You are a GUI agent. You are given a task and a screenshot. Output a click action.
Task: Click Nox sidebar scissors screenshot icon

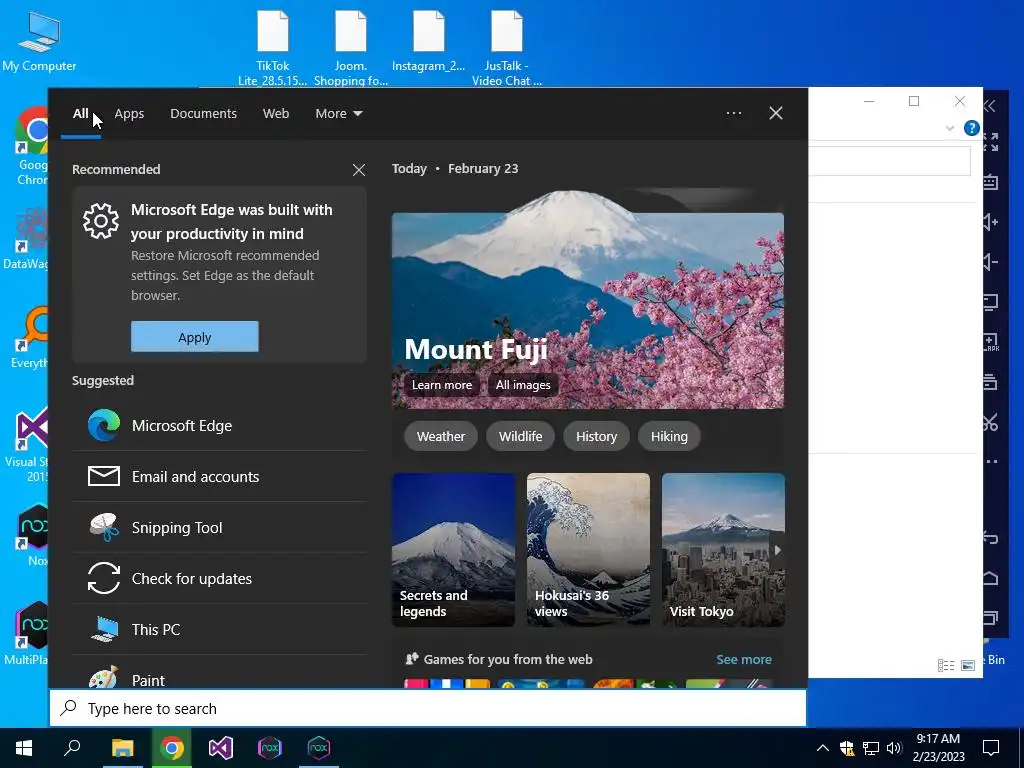[990, 422]
